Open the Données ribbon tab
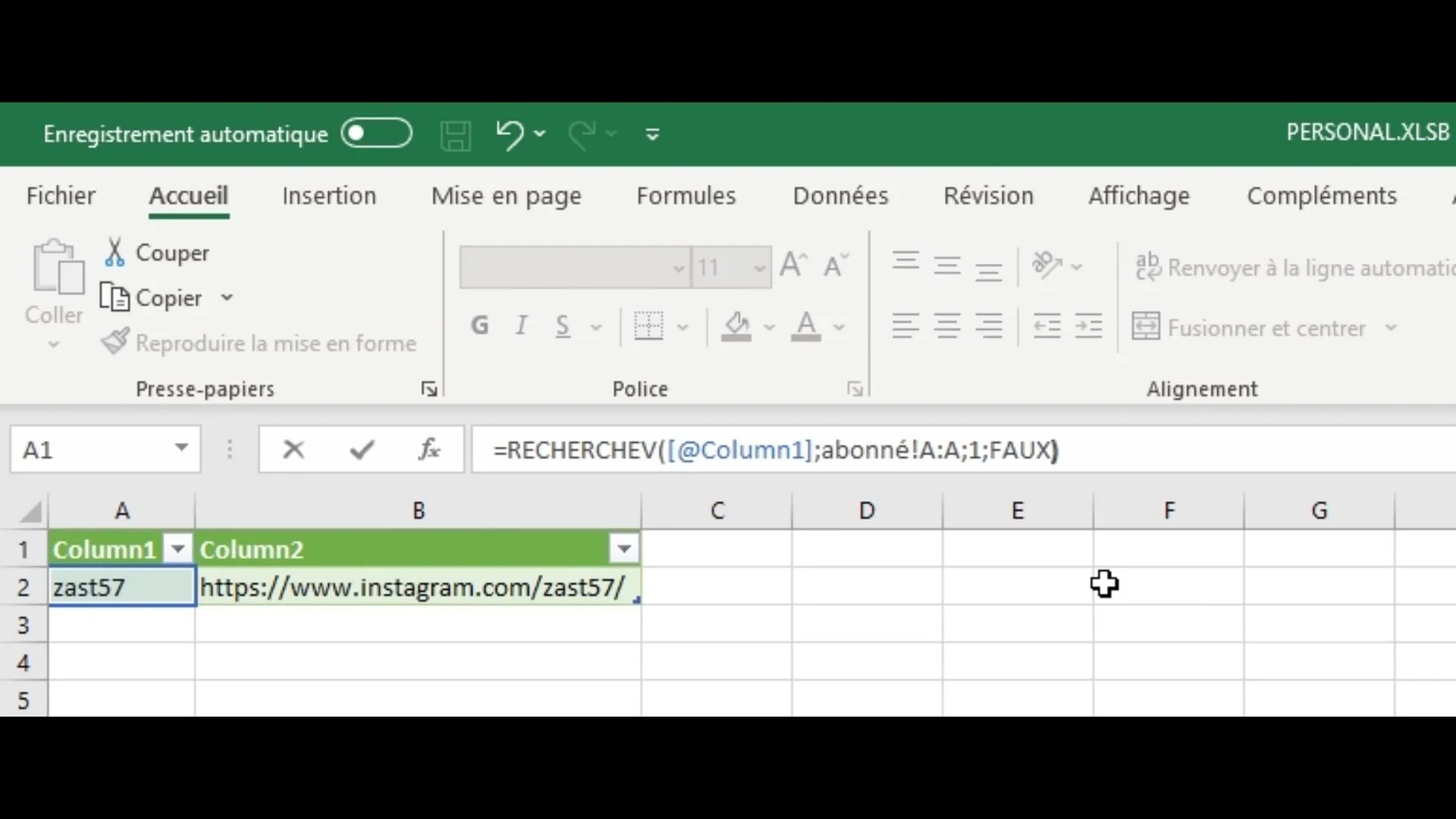Image resolution: width=1456 pixels, height=819 pixels. click(840, 196)
